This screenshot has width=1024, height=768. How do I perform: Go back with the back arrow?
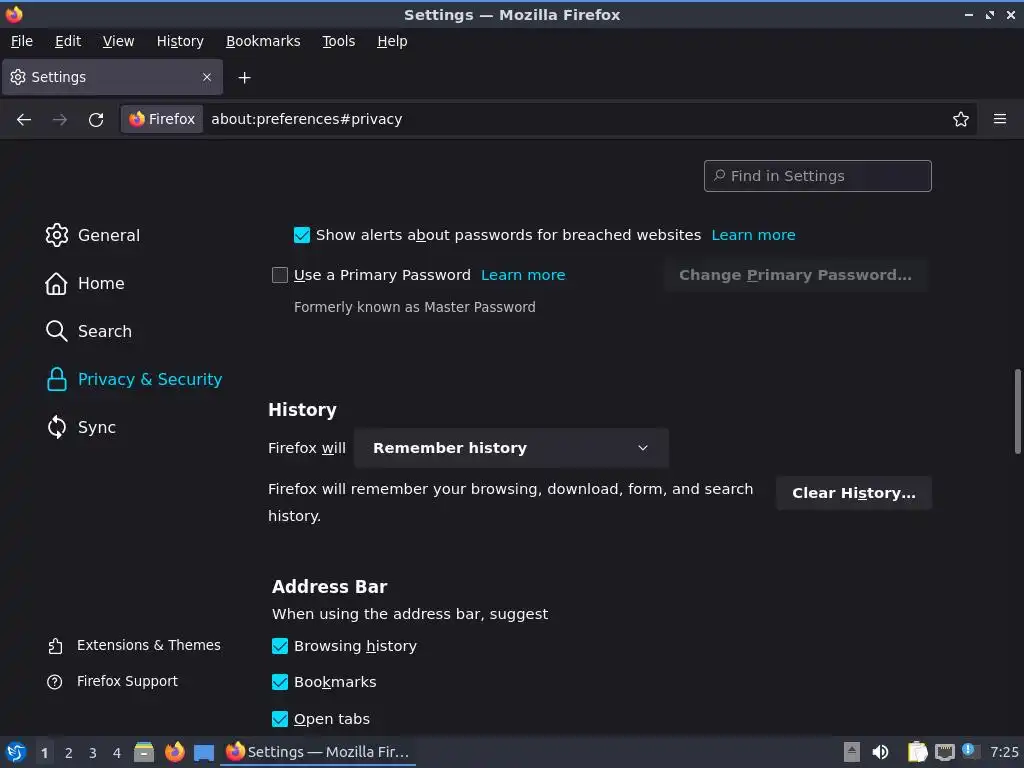(24, 120)
